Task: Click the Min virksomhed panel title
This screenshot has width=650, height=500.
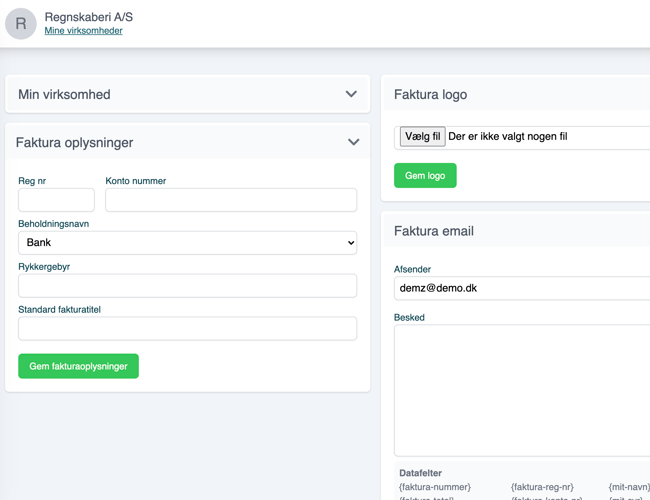Action: pyautogui.click(x=64, y=94)
